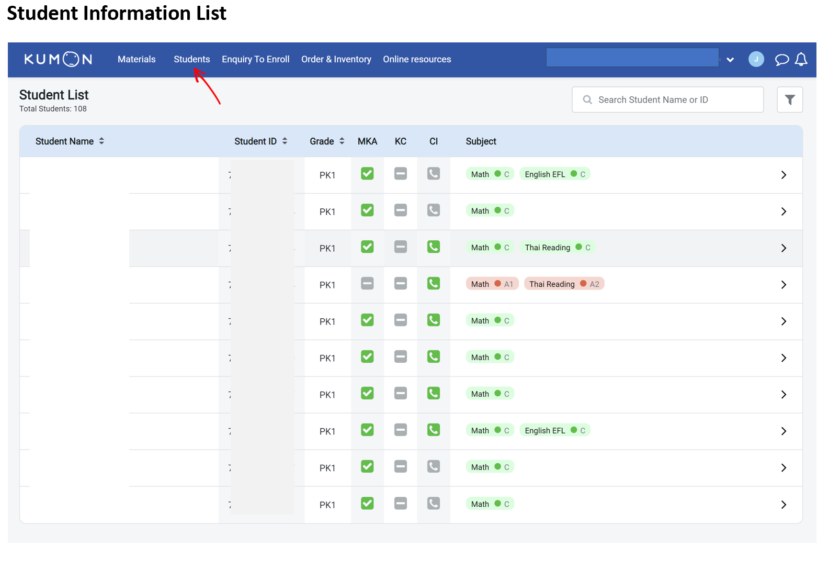This screenshot has width=840, height=569.
Task: Click the KUMON logo
Action: (x=58, y=59)
